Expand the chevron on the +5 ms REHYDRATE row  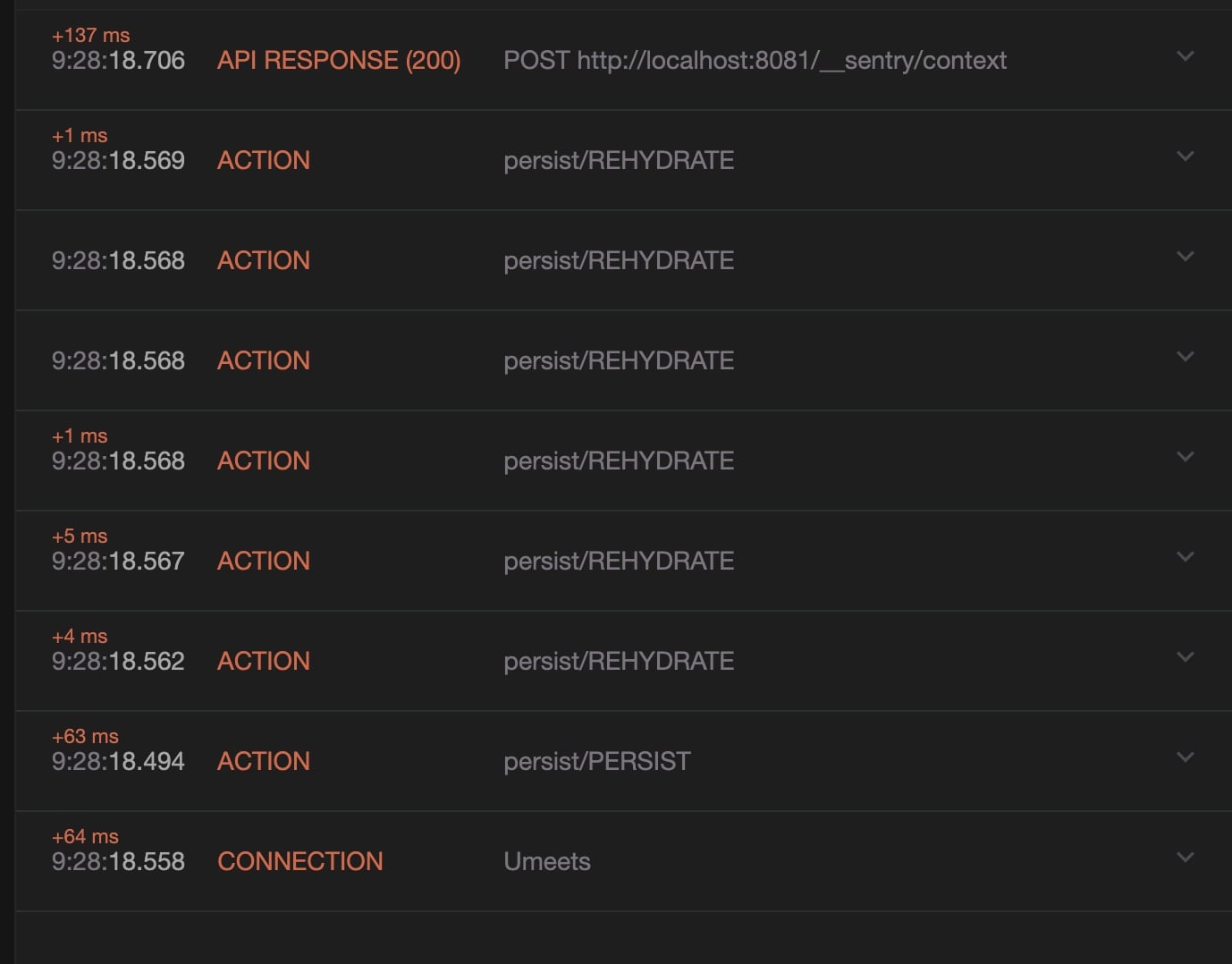tap(1185, 557)
